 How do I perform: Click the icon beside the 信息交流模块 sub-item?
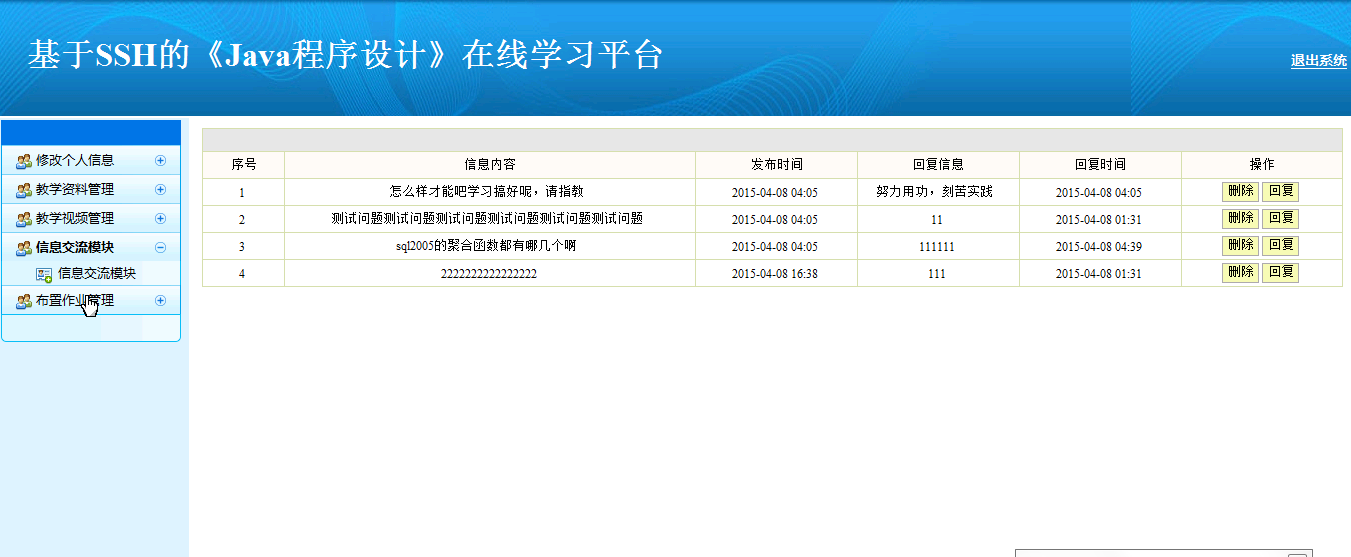[x=44, y=274]
